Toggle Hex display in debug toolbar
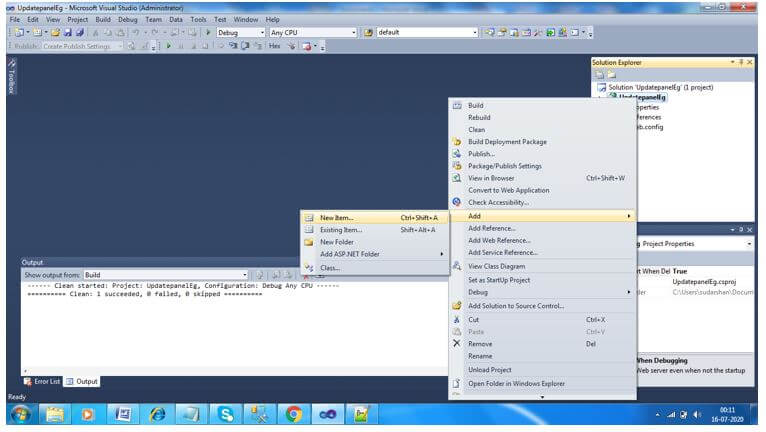 pyautogui.click(x=275, y=46)
